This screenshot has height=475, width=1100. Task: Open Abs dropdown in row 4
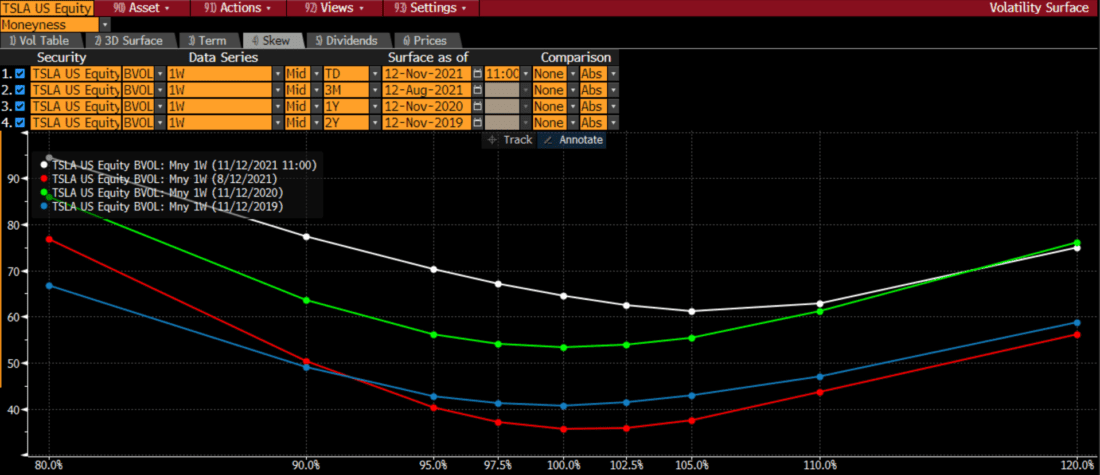coord(614,123)
